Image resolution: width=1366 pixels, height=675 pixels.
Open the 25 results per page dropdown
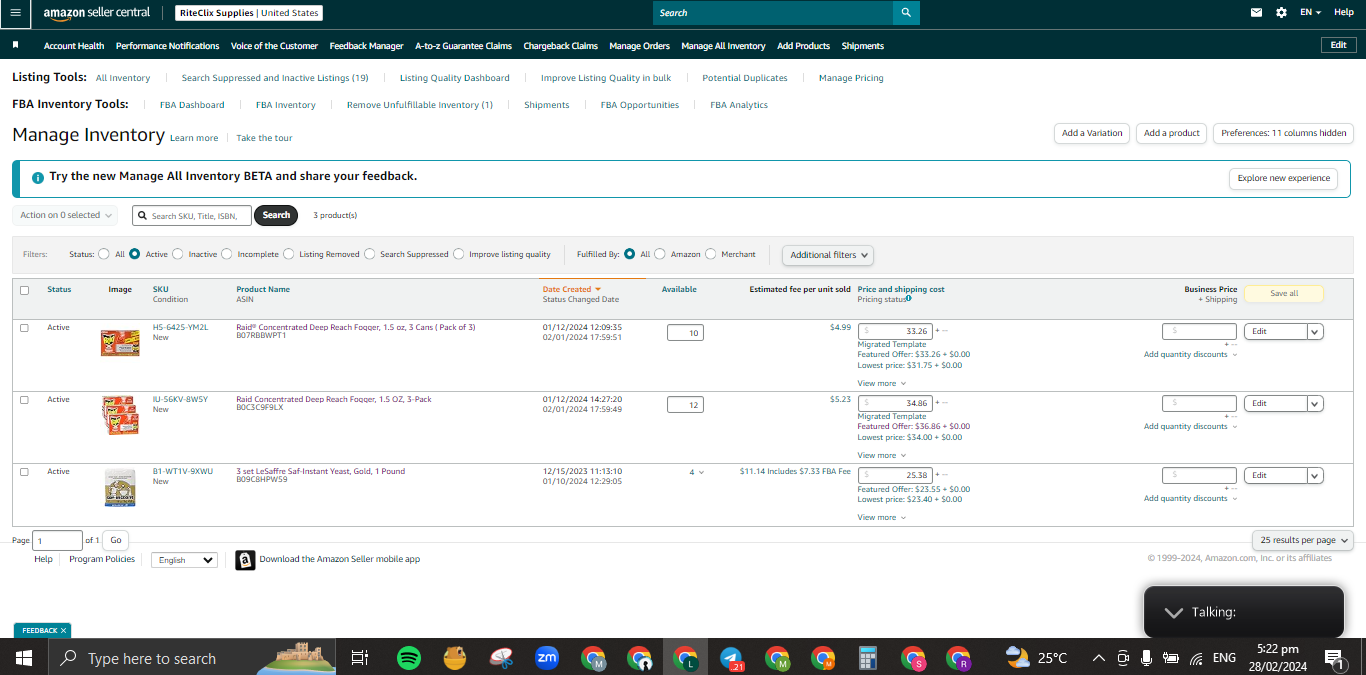(x=1303, y=540)
